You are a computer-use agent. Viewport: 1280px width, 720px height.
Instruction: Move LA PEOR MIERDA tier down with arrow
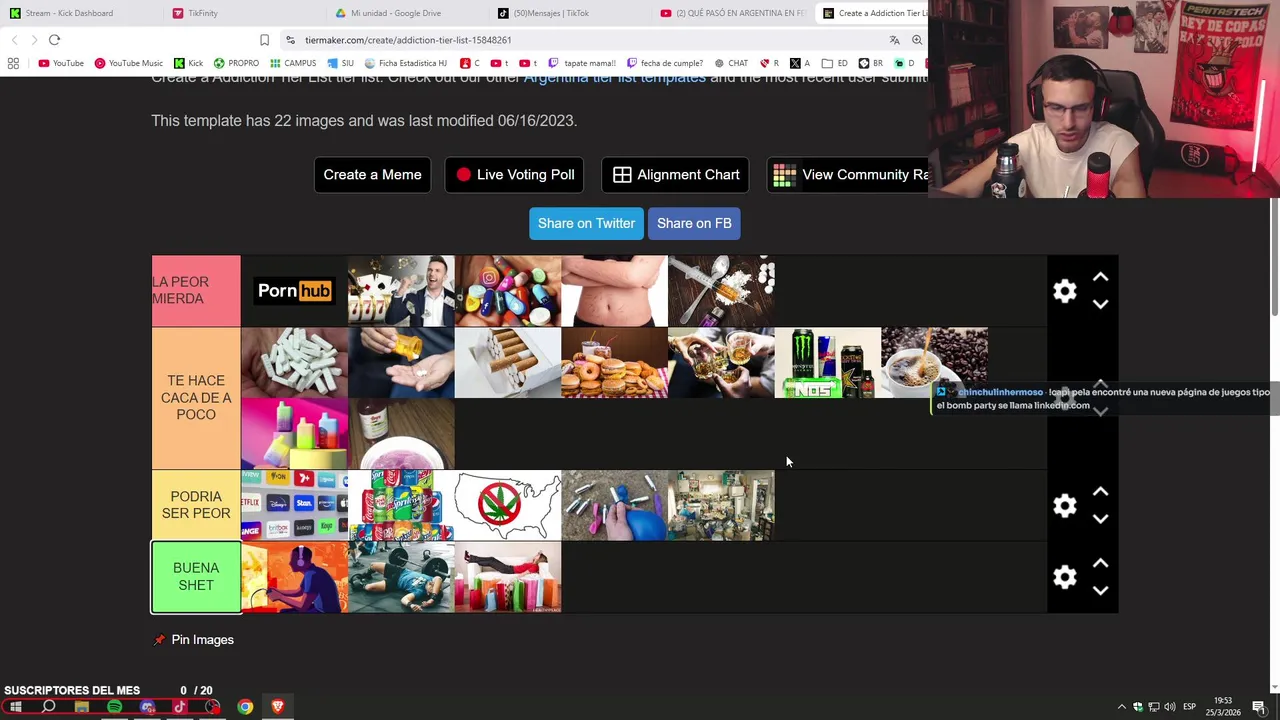[1100, 304]
